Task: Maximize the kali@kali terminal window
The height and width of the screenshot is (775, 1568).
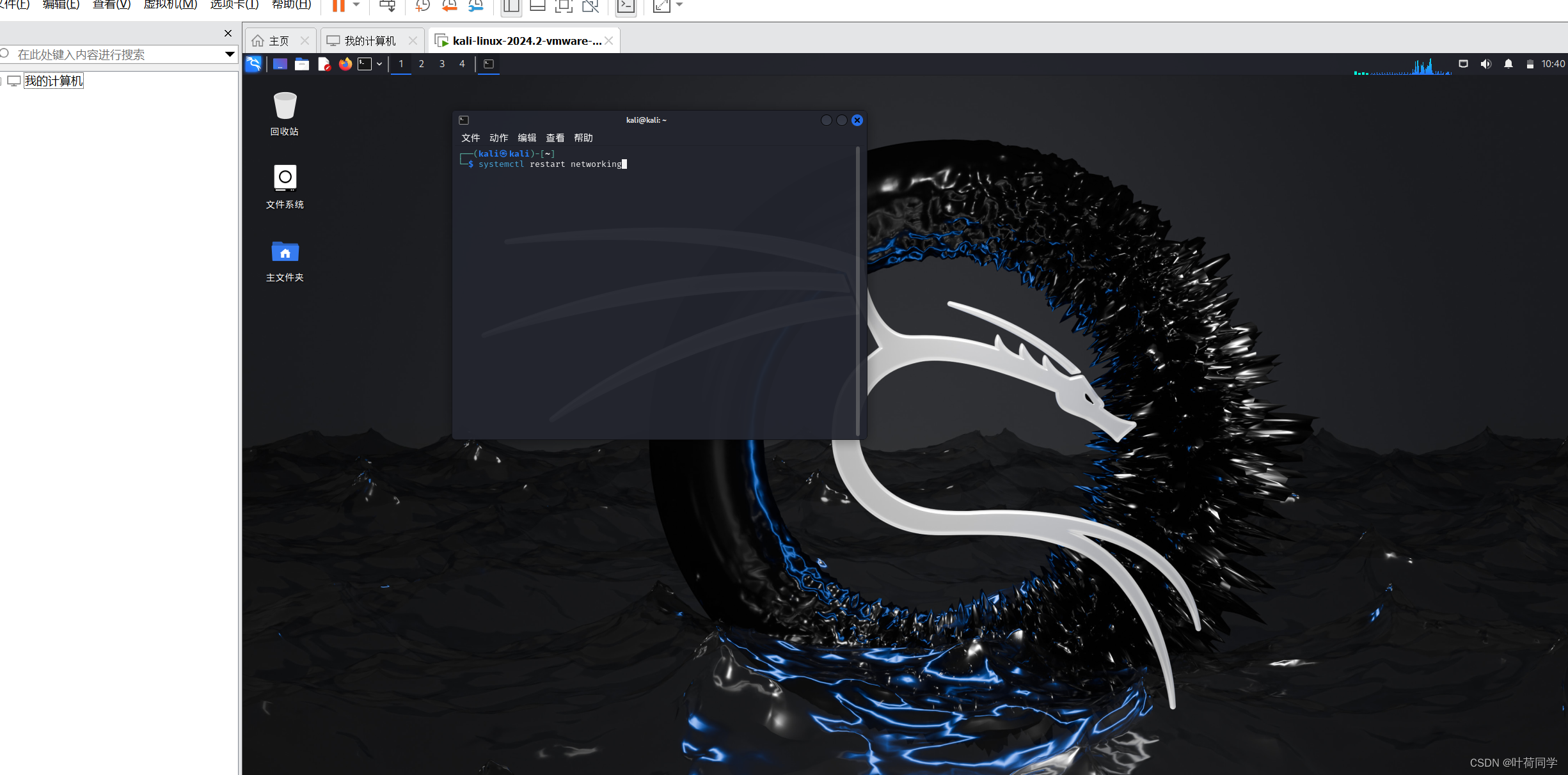Action: [x=842, y=120]
